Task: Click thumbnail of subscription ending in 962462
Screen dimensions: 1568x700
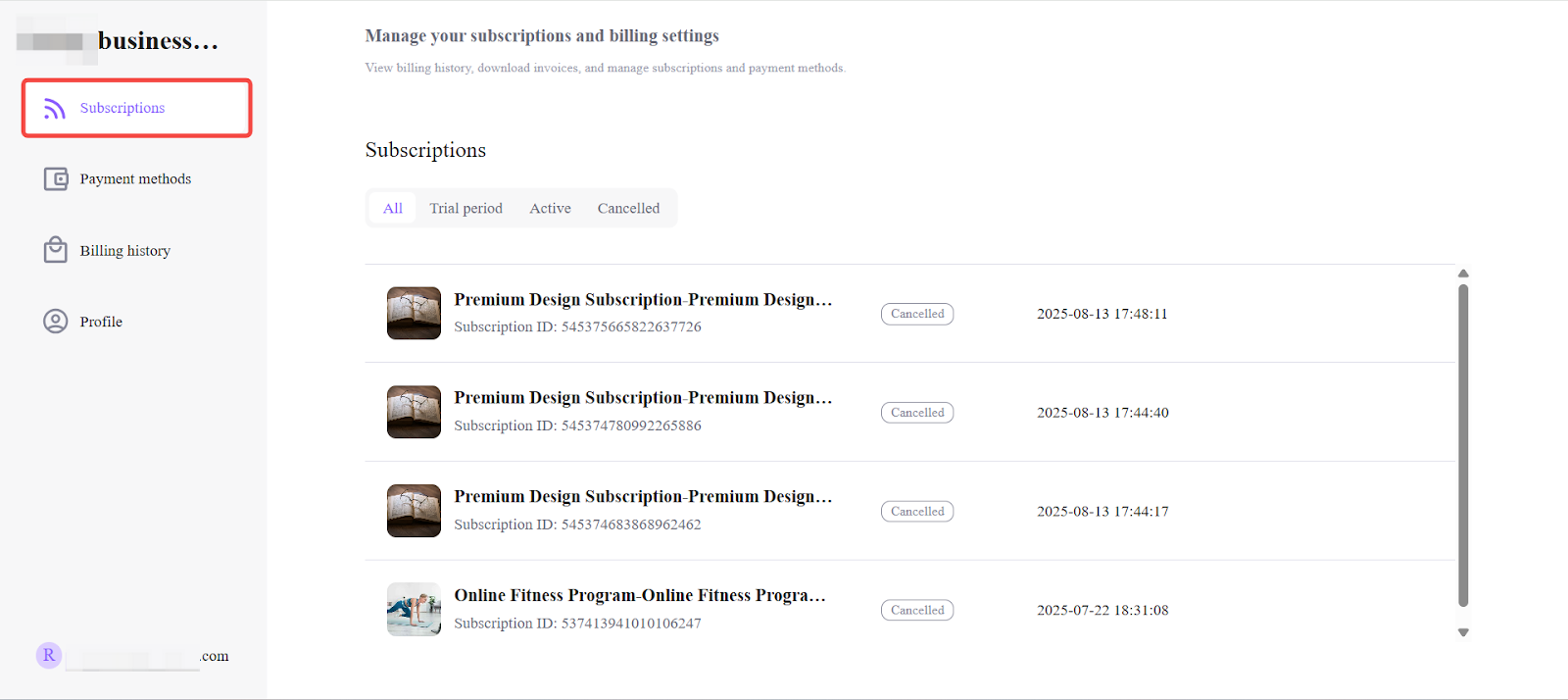Action: click(414, 511)
